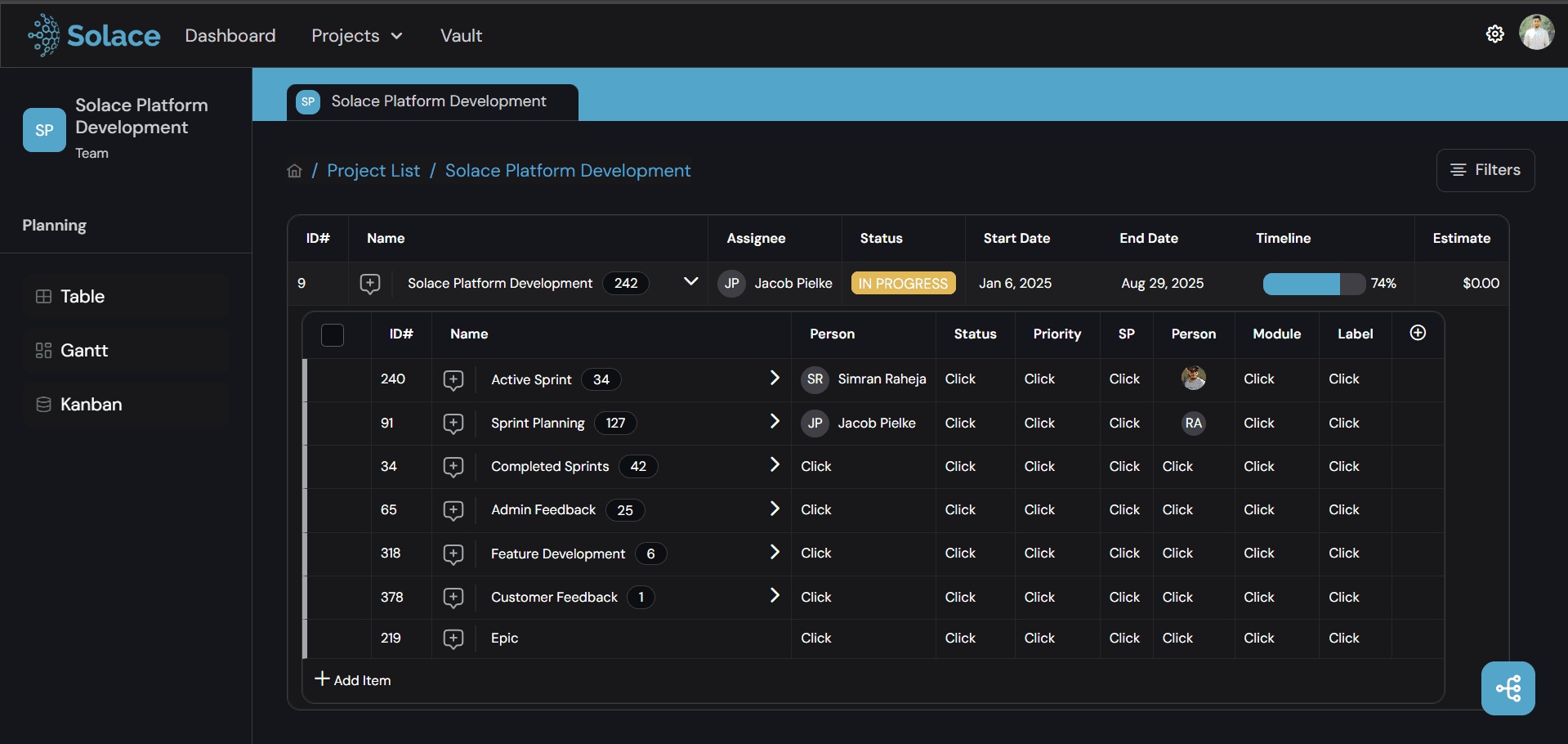Click the home icon in breadcrumb
The width and height of the screenshot is (1568, 744).
tap(294, 171)
